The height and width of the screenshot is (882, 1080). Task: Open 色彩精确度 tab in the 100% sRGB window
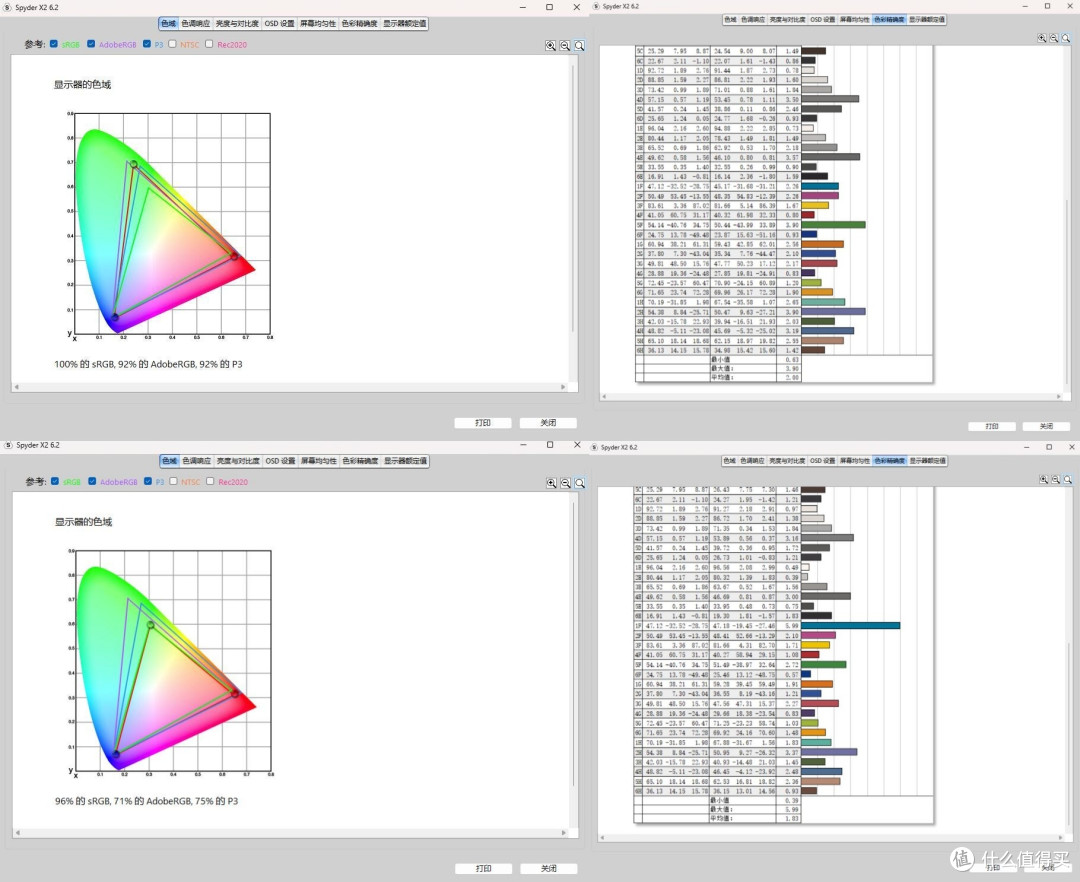pos(360,23)
